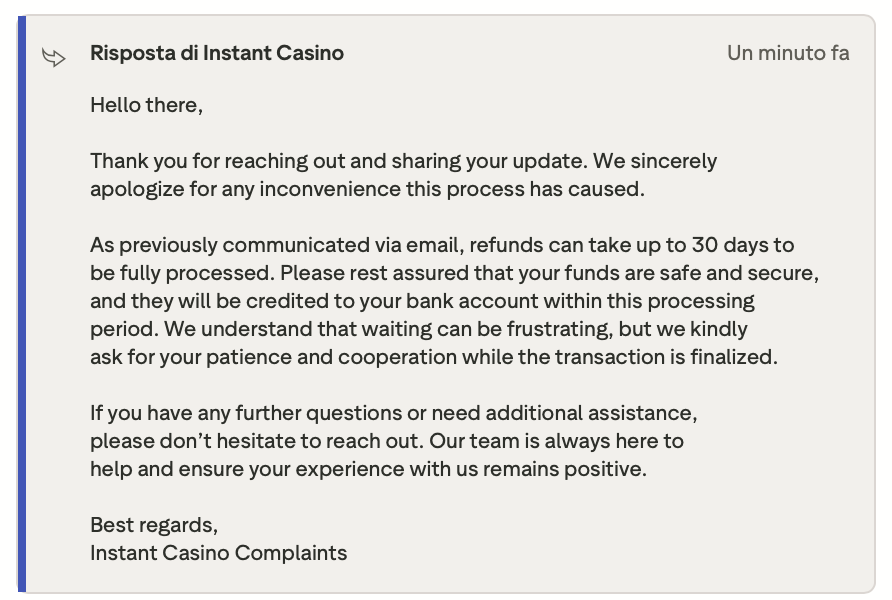Click the line starting "please don't hesitate"
The width and height of the screenshot is (892, 600).
tap(386, 441)
